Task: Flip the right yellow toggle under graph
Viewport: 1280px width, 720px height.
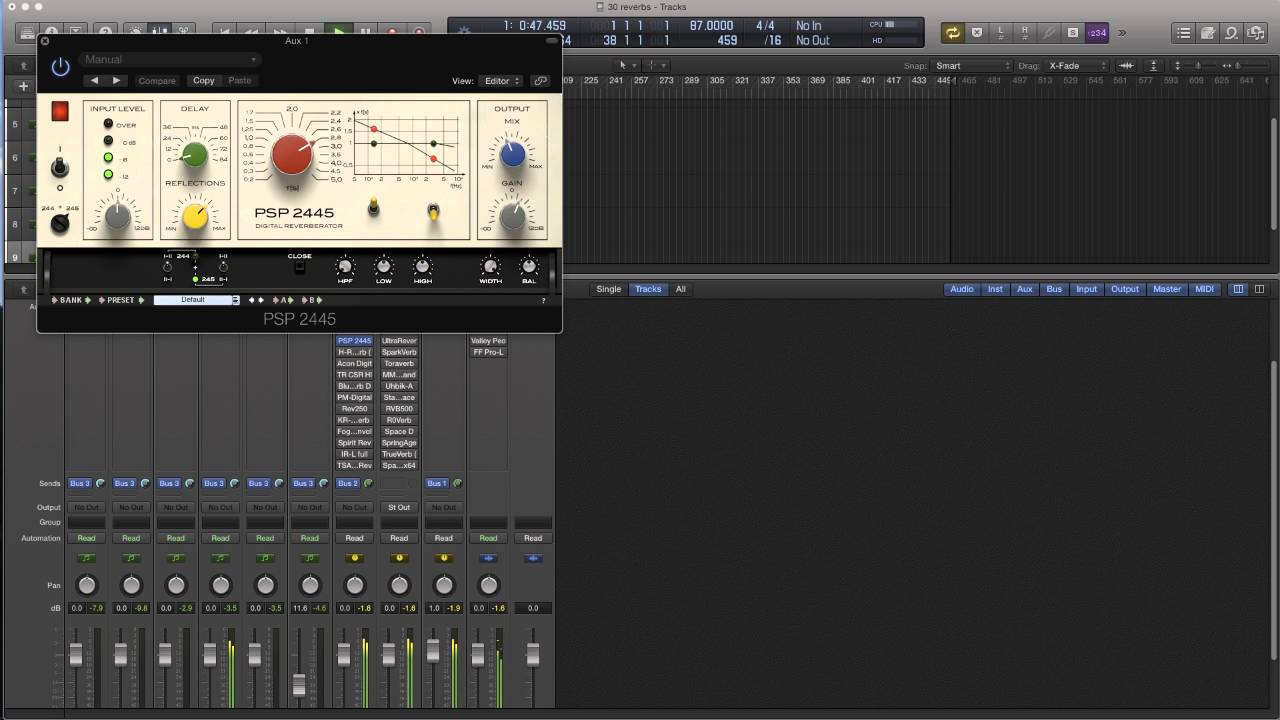Action: (x=434, y=211)
